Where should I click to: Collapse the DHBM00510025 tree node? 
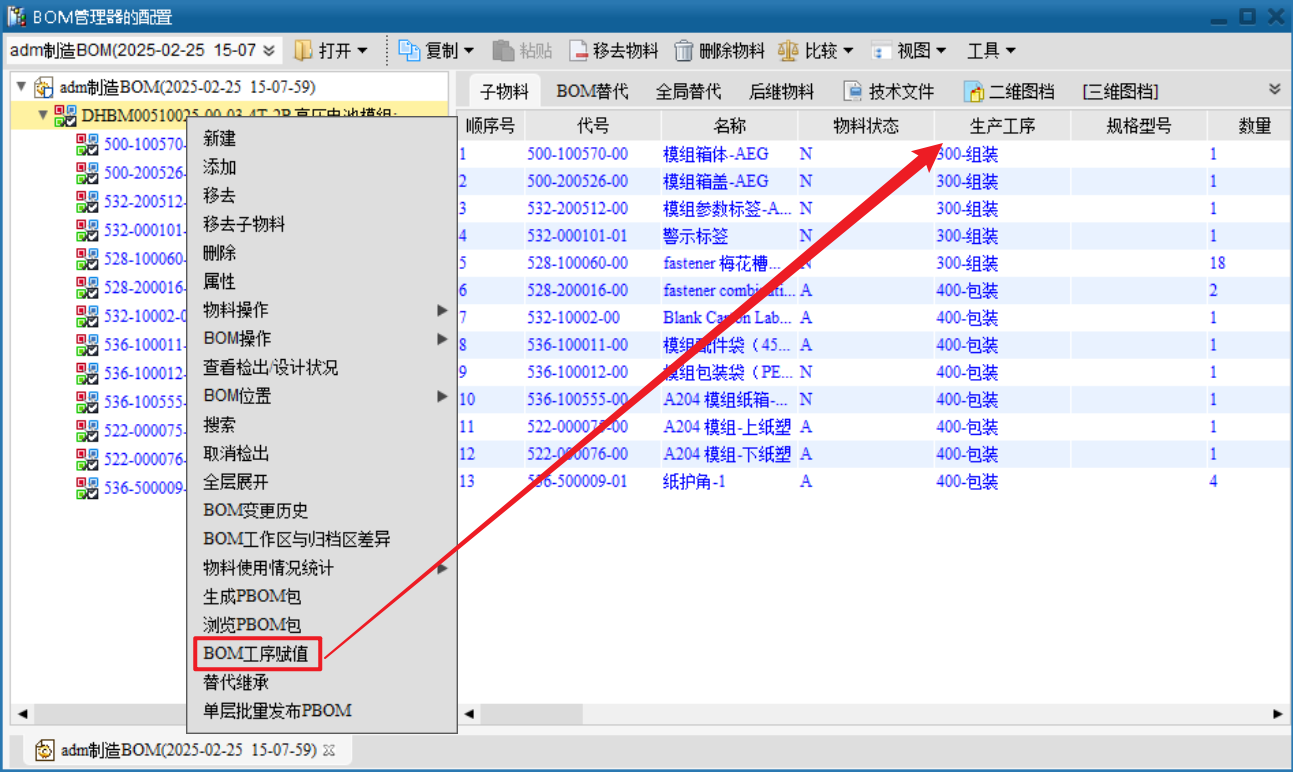tap(42, 116)
